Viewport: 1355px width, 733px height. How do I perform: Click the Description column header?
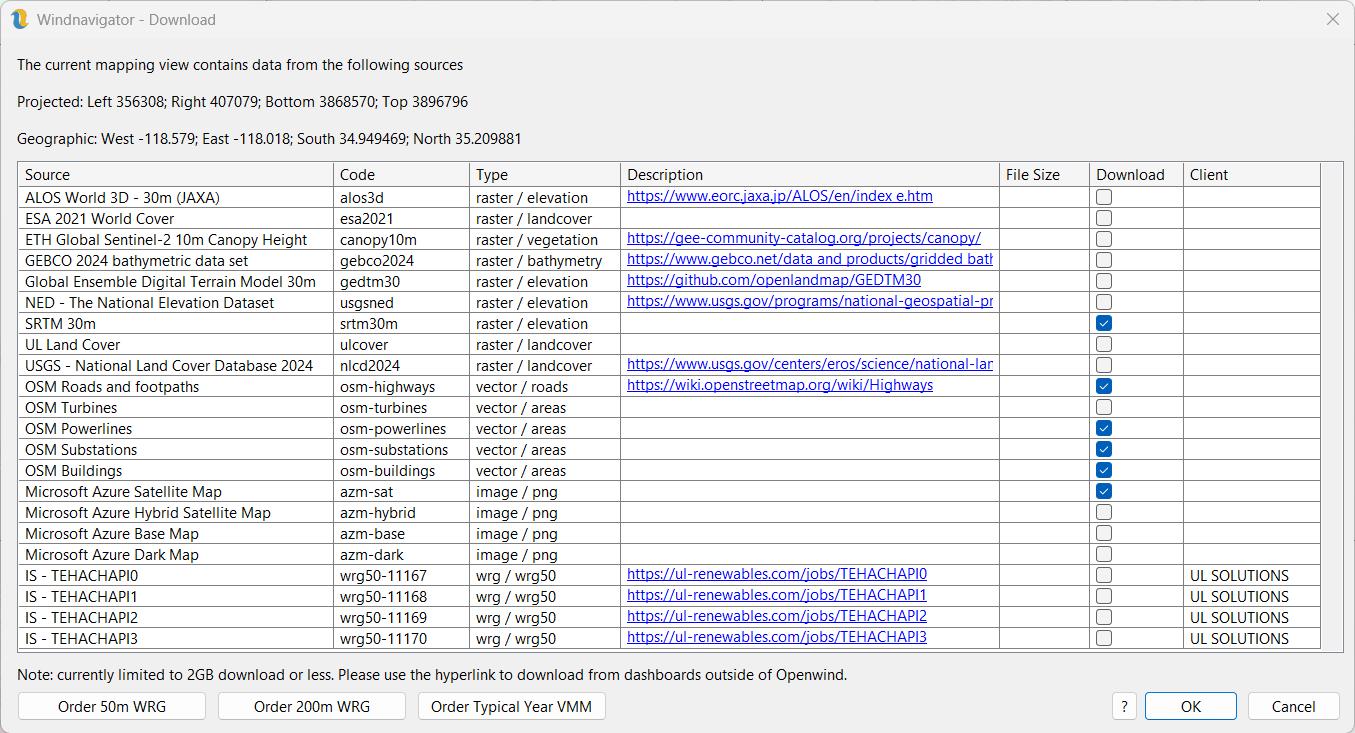(x=810, y=175)
